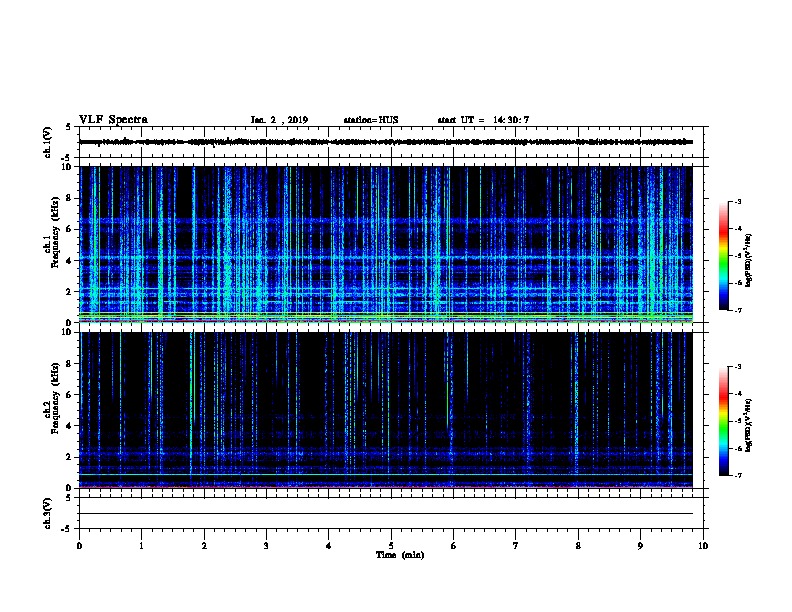Click the time axis end label '10'
792x612 pixels.
[x=703, y=546]
